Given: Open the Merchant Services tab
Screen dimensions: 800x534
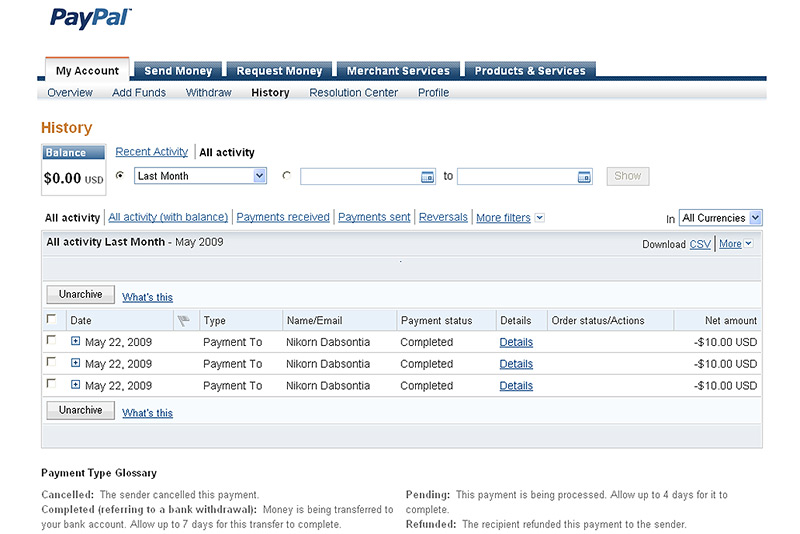Looking at the screenshot, I should click(x=398, y=70).
